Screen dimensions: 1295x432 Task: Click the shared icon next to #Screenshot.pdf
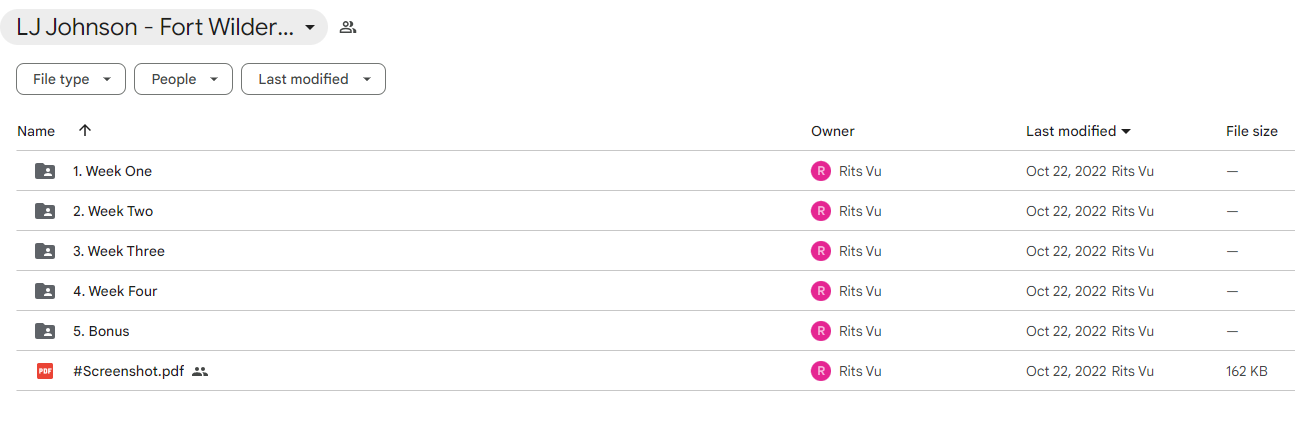(200, 371)
